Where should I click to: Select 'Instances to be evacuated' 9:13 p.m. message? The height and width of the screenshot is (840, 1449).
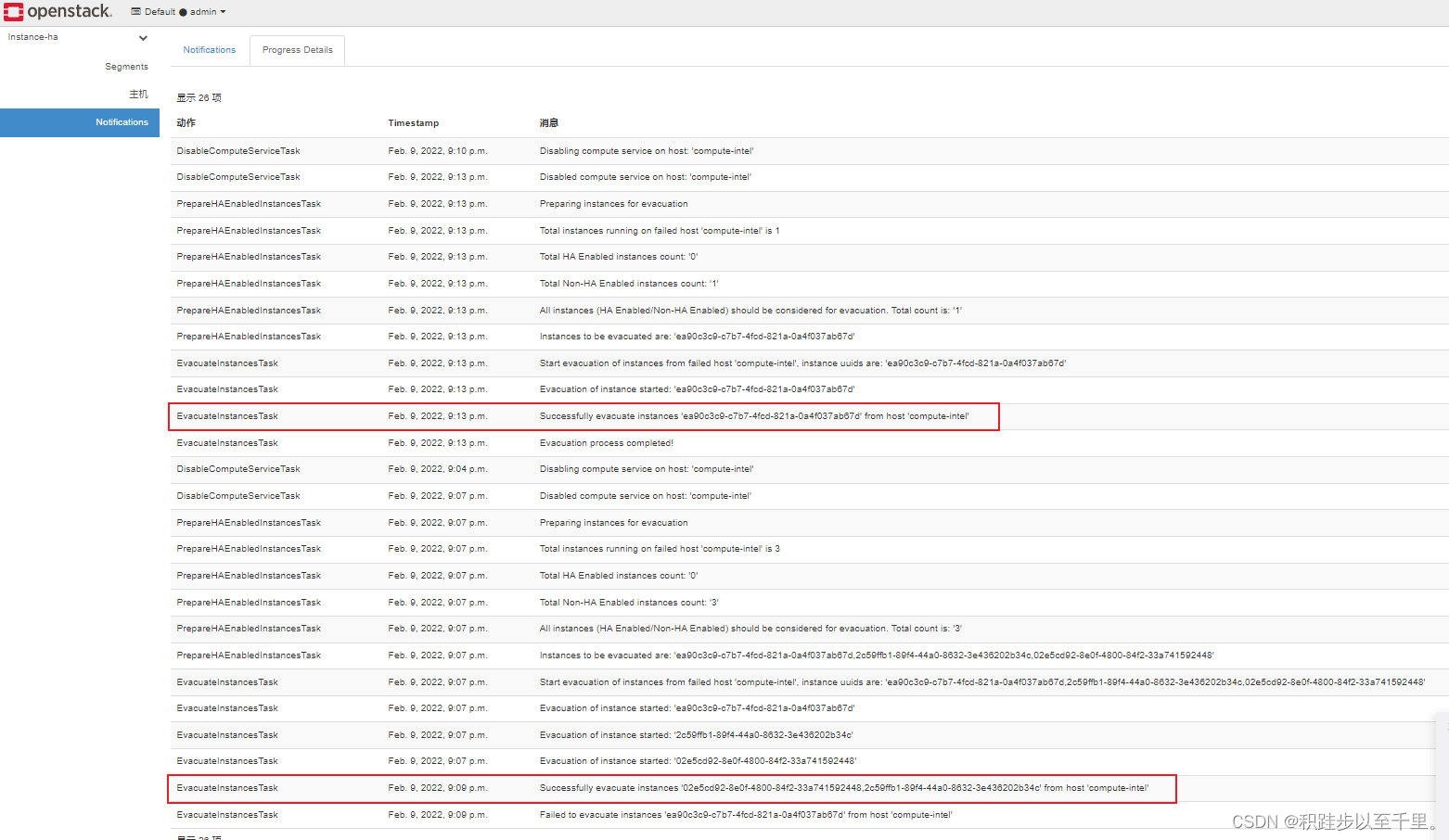(x=698, y=337)
